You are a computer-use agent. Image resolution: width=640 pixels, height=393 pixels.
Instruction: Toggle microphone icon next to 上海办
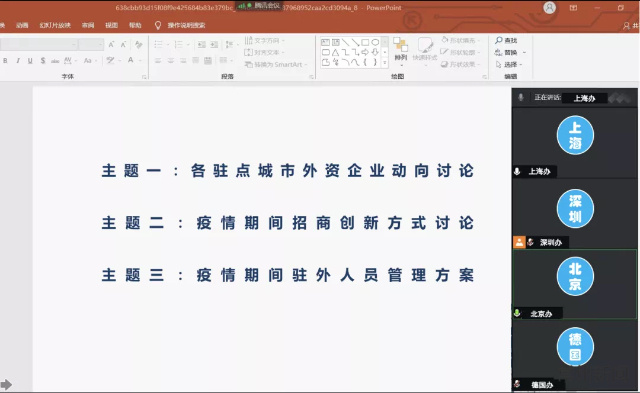pos(517,171)
